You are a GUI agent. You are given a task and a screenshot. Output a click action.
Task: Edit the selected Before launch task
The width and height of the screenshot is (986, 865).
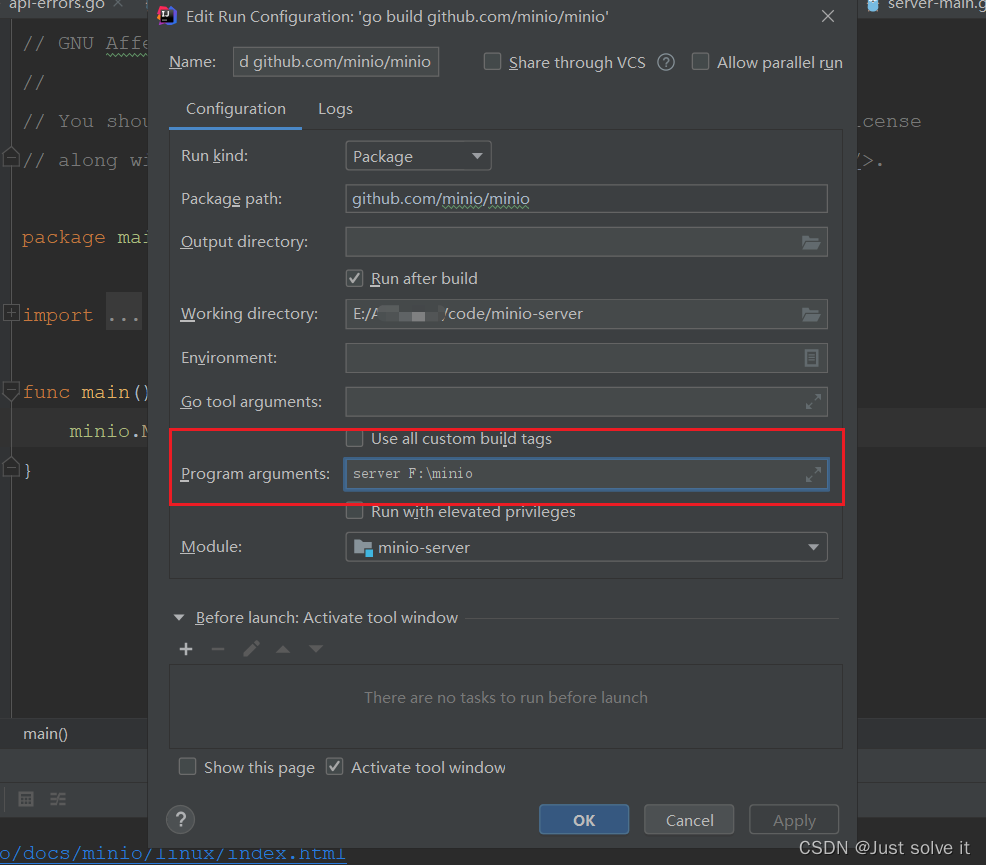coord(251,649)
